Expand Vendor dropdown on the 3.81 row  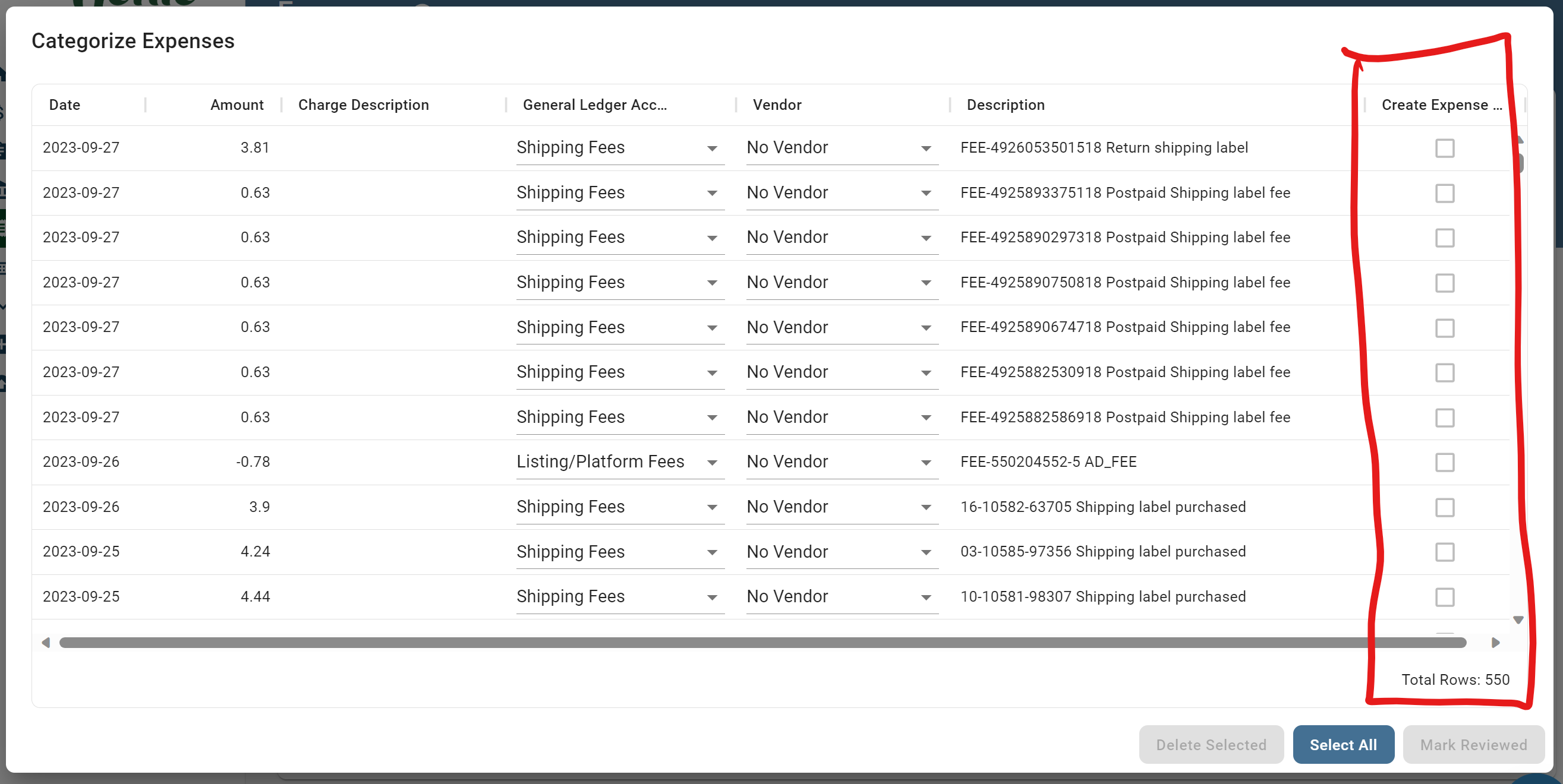(925, 147)
